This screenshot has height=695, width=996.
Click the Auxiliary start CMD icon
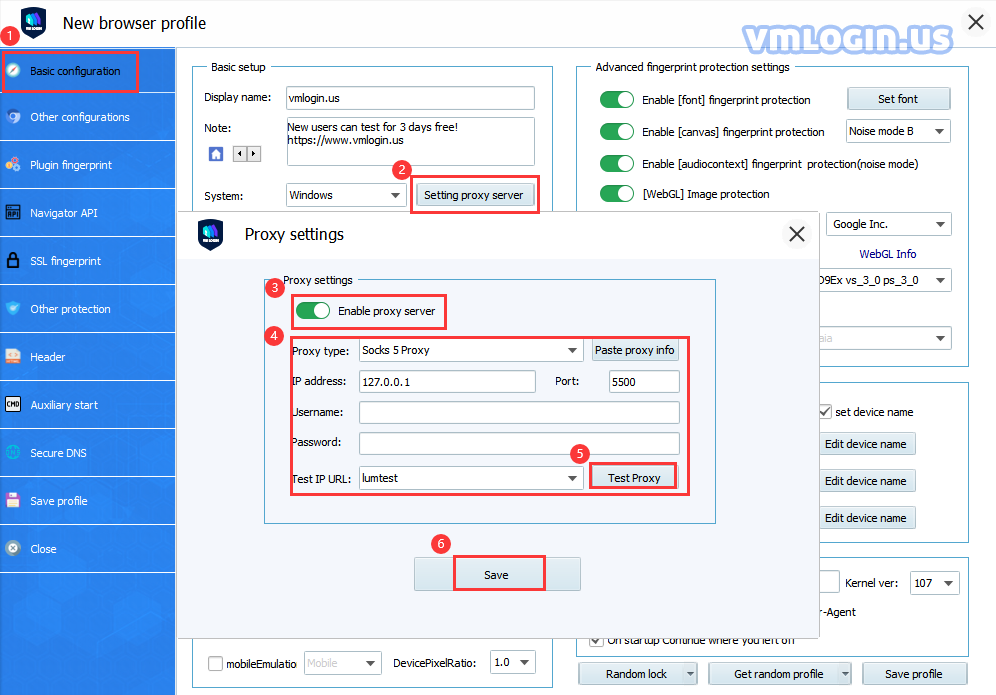click(x=13, y=405)
